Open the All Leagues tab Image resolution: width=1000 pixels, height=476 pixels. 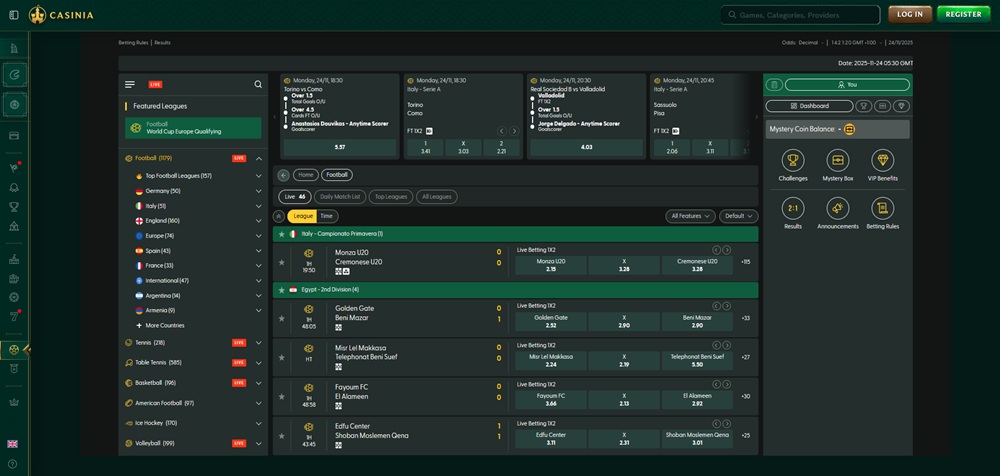[437, 197]
